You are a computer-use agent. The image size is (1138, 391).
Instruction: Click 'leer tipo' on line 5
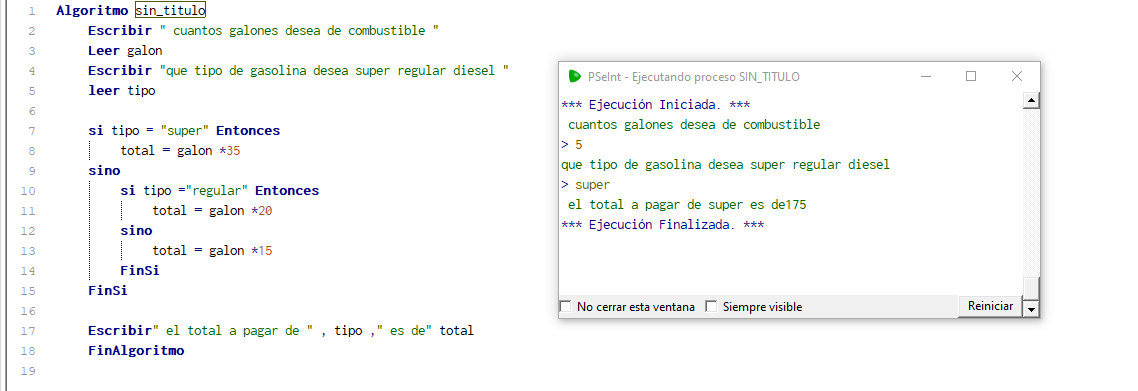click(x=122, y=91)
